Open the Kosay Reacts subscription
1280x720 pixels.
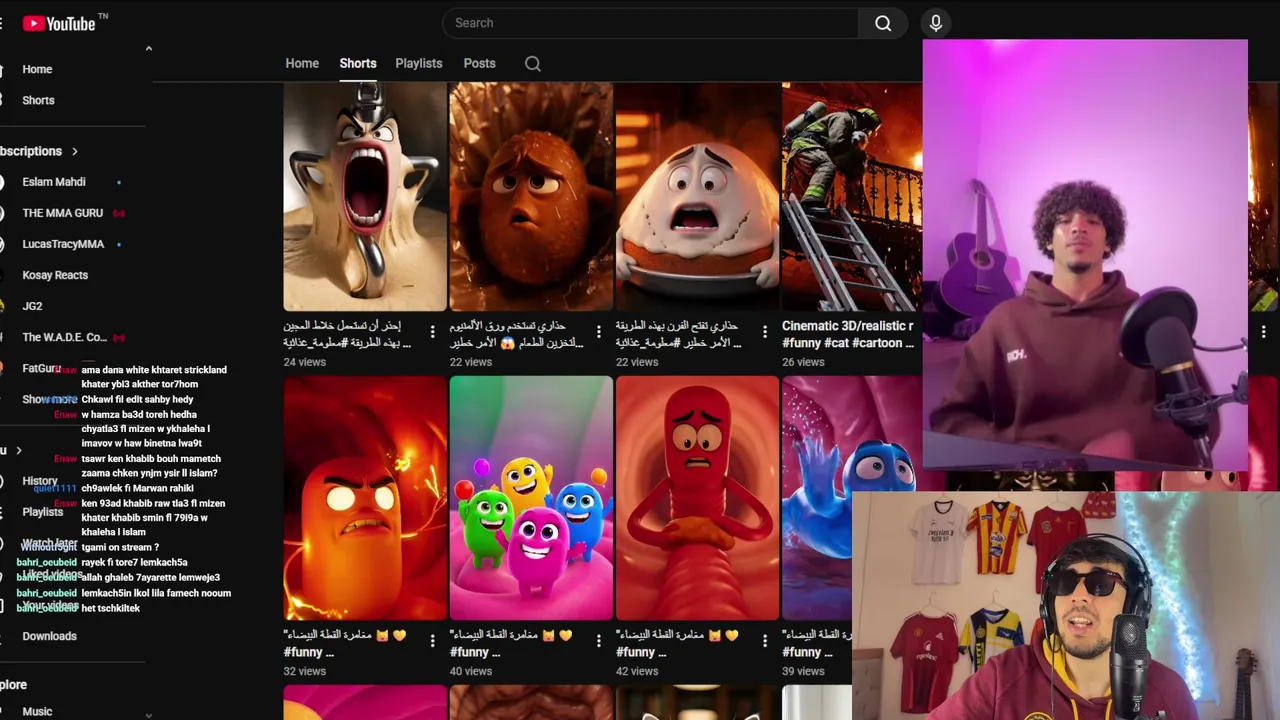(x=55, y=275)
